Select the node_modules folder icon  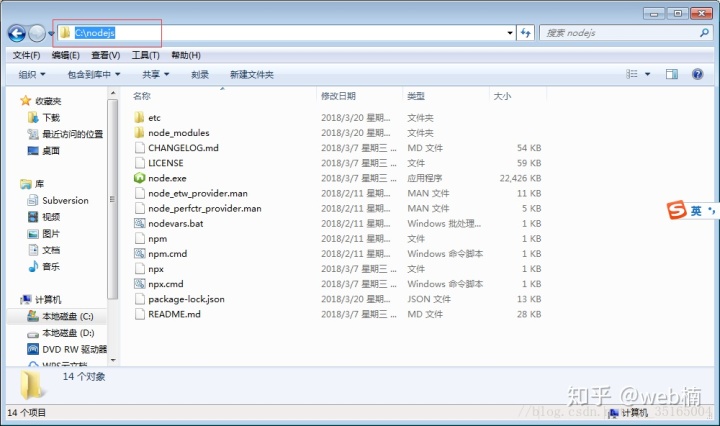click(139, 133)
